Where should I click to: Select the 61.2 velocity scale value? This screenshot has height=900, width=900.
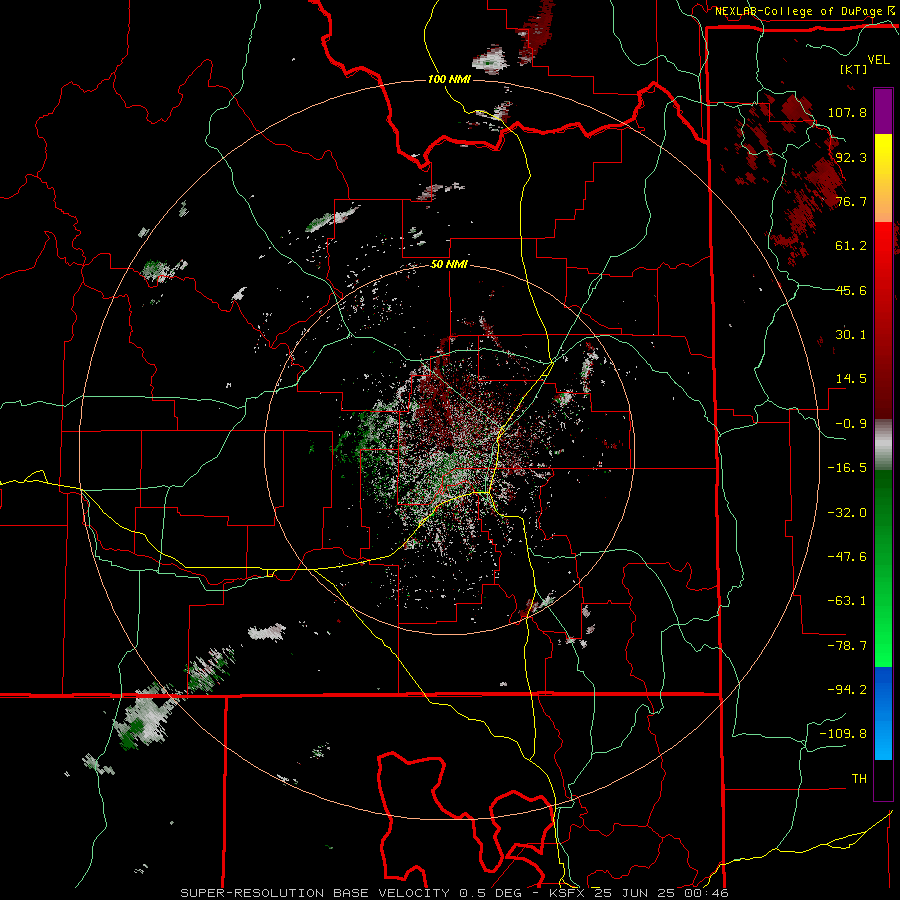point(851,246)
